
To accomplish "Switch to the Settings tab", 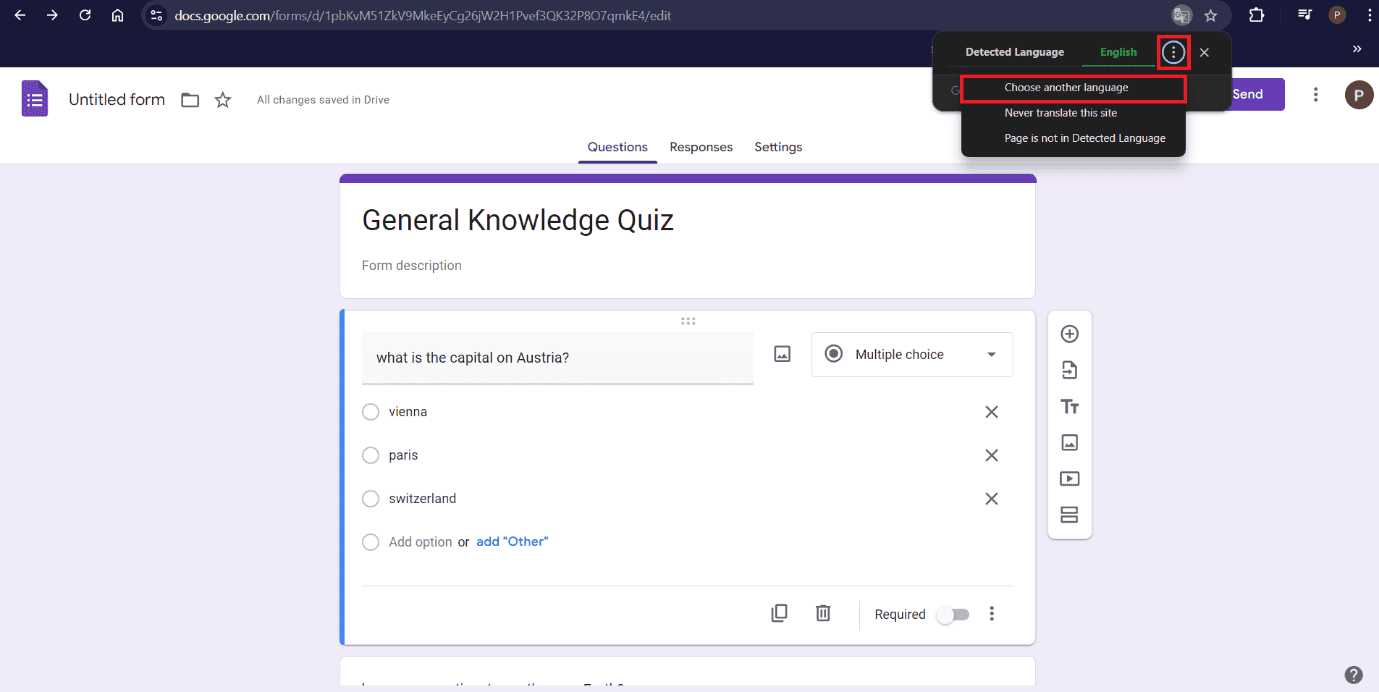I will point(778,147).
